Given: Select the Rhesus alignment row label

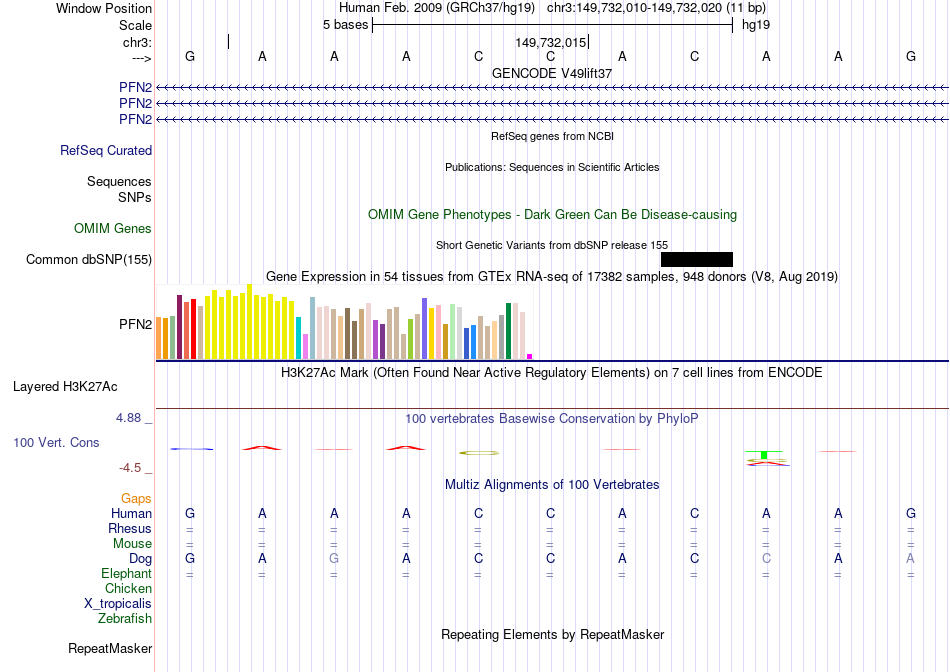Looking at the screenshot, I should 130,528.
